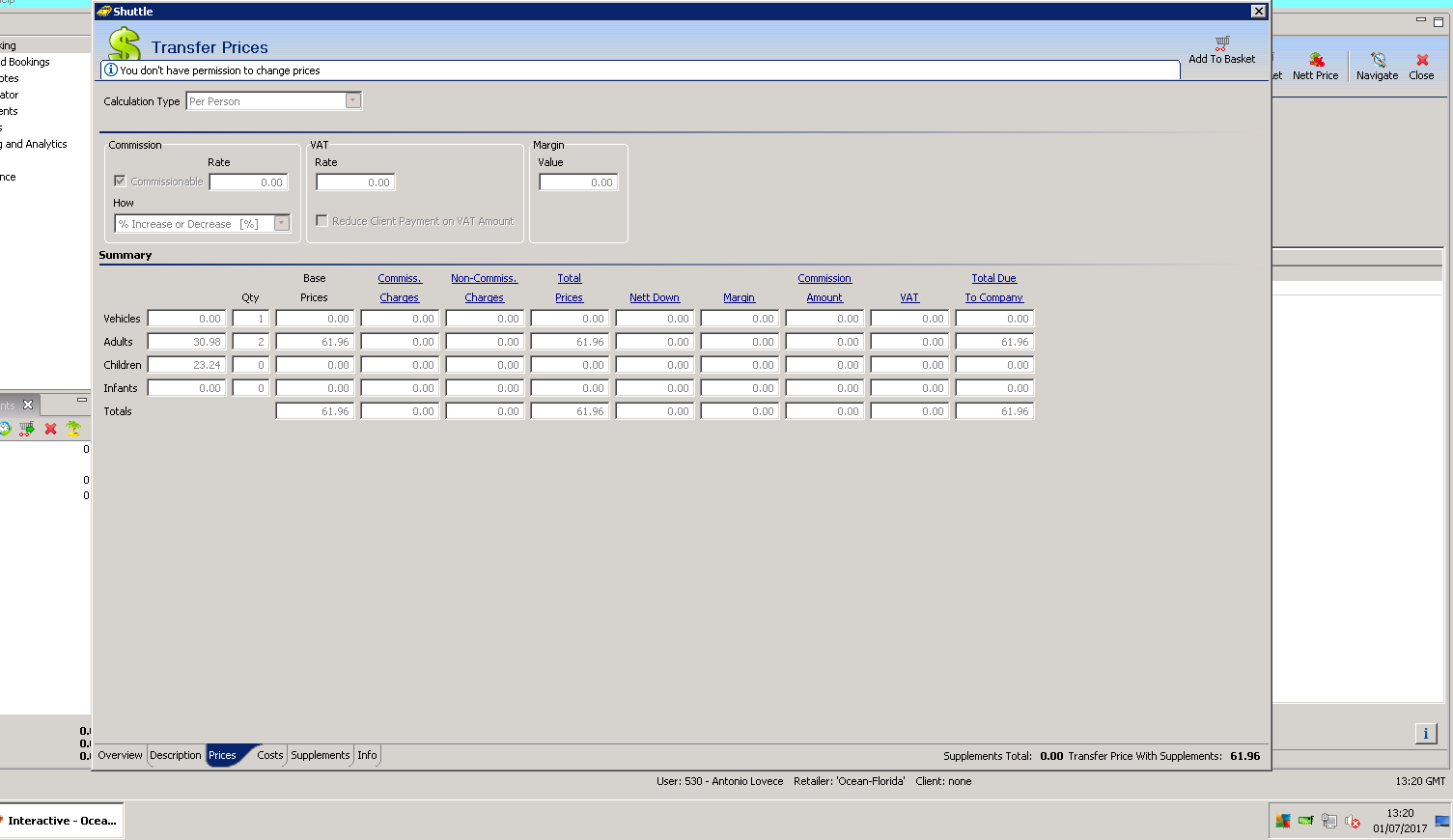Click the palm tree island icon
The width and height of the screenshot is (1453, 840).
(x=73, y=428)
